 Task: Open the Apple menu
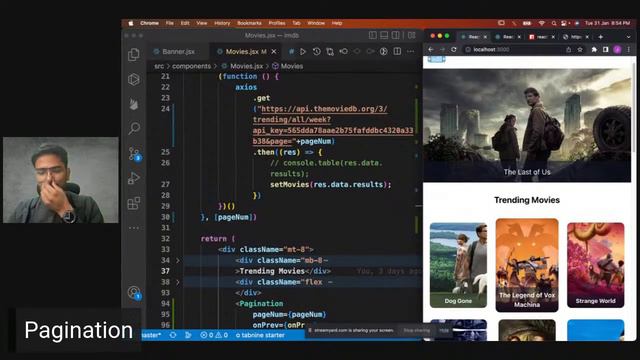pos(131,23)
